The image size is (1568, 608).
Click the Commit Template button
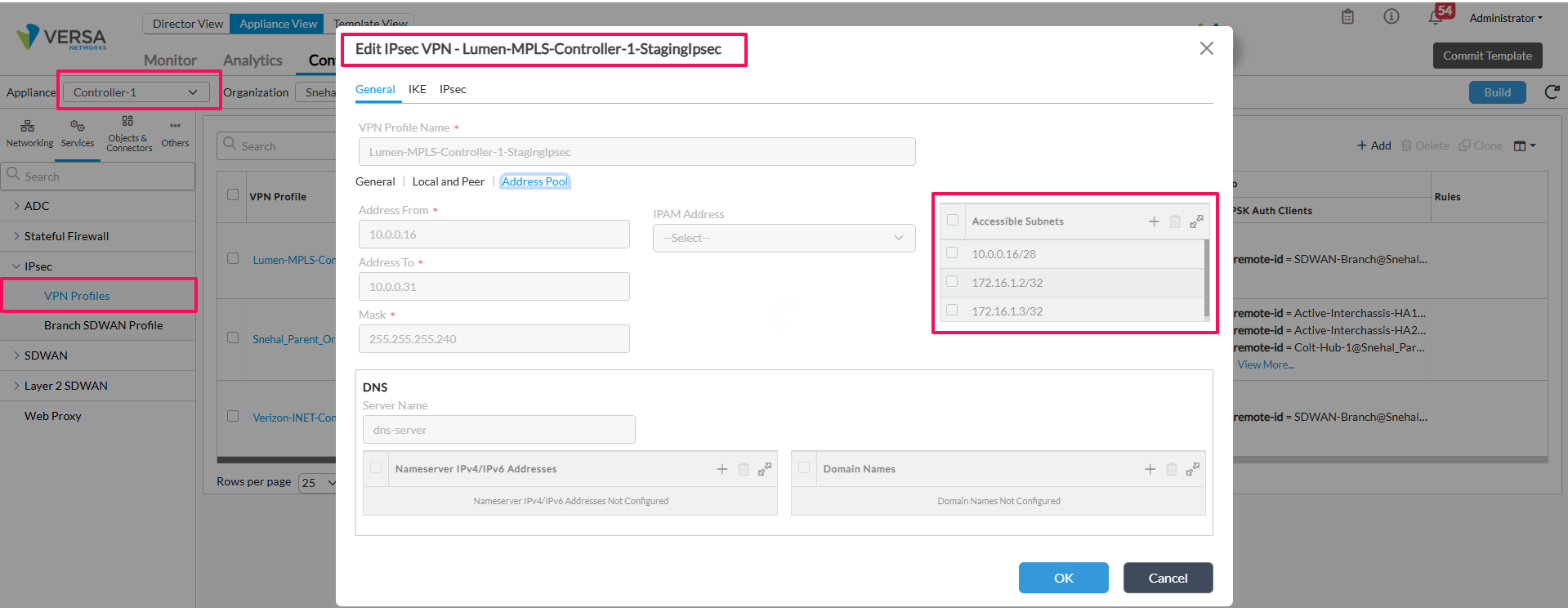[x=1487, y=56]
